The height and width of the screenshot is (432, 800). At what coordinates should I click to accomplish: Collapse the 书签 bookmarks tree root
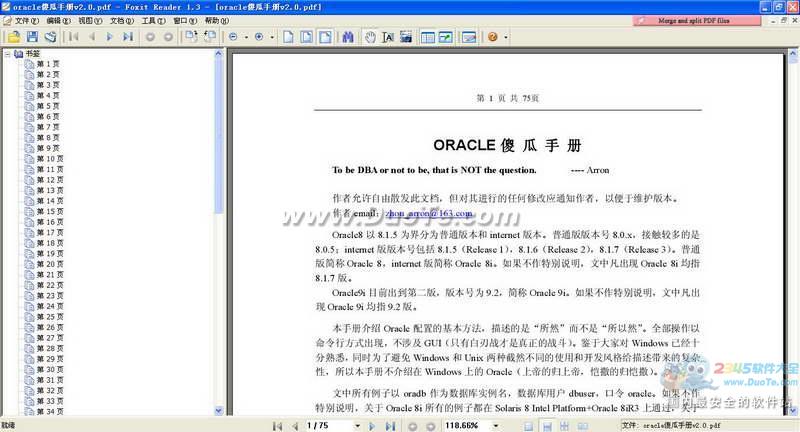pyautogui.click(x=7, y=54)
